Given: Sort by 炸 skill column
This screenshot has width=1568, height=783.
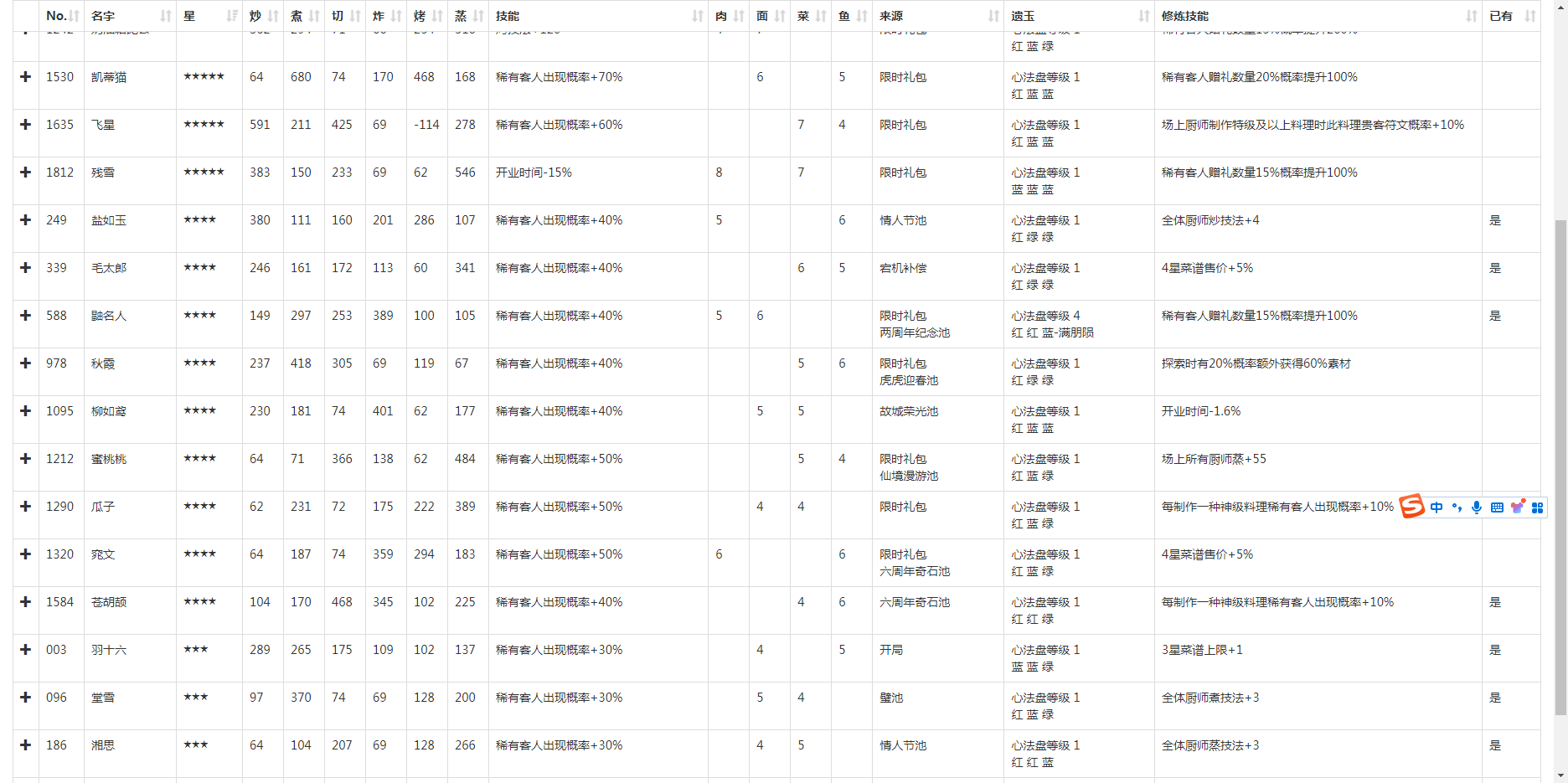Looking at the screenshot, I should 386,16.
